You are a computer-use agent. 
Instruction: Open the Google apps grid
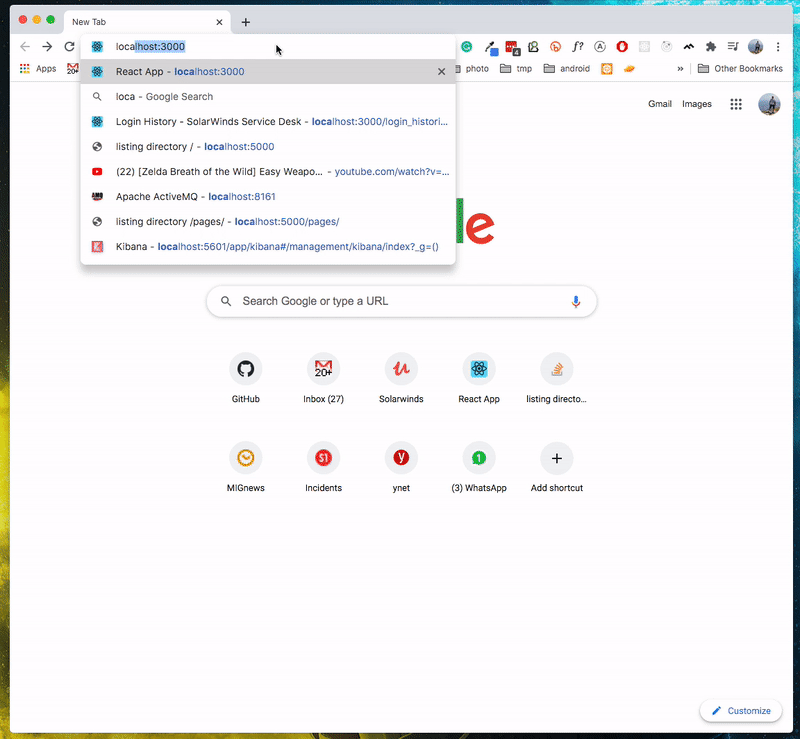click(x=736, y=104)
